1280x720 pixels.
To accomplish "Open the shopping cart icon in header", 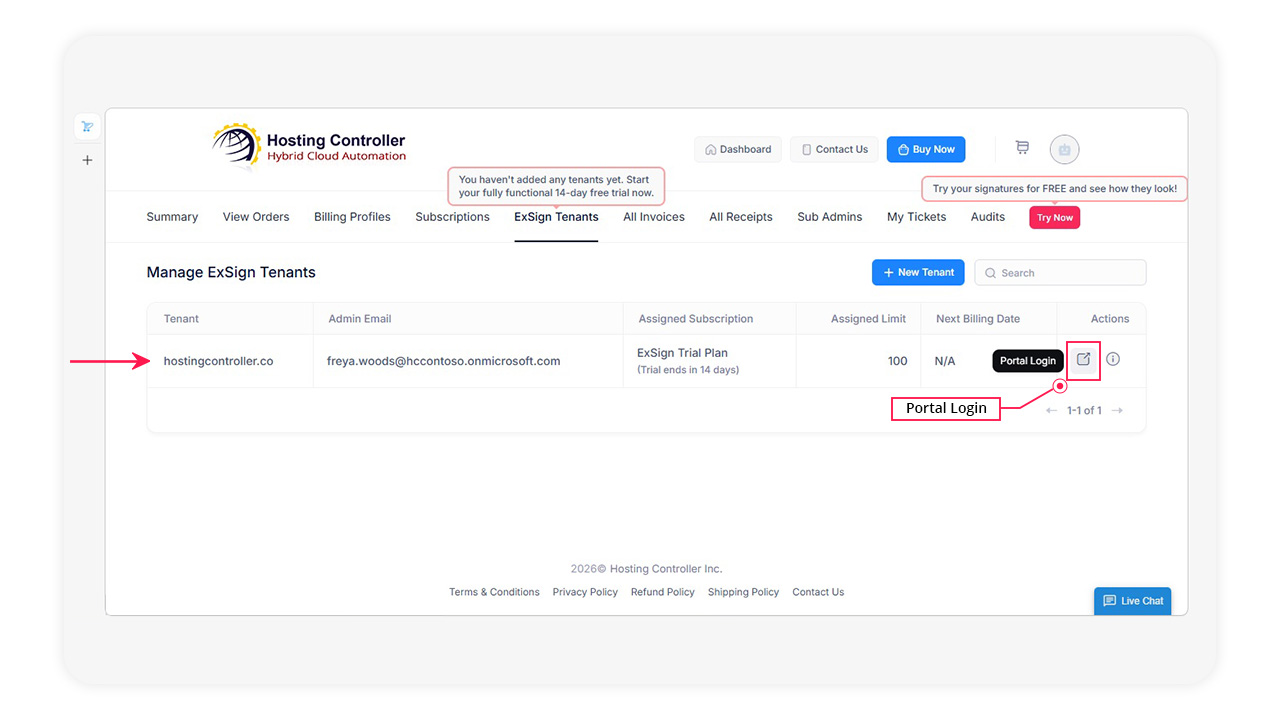I will (1021, 148).
